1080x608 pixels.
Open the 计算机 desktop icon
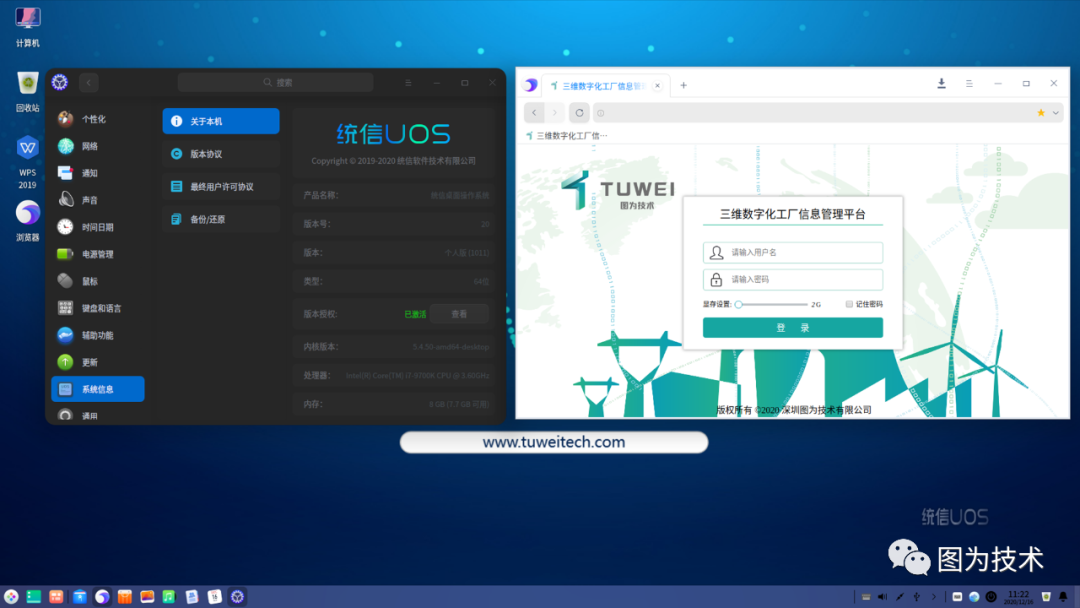tap(28, 28)
